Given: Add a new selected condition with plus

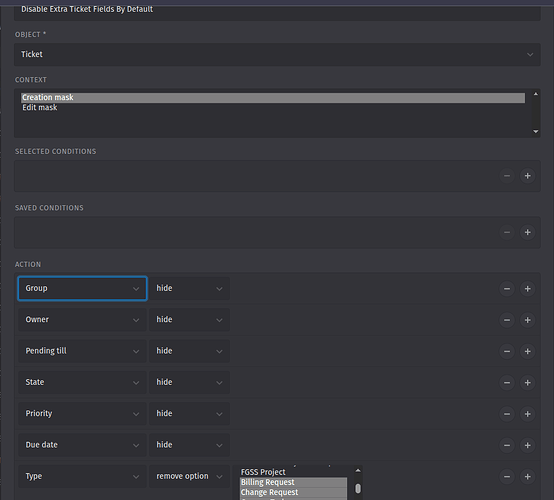Looking at the screenshot, I should click(x=528, y=176).
